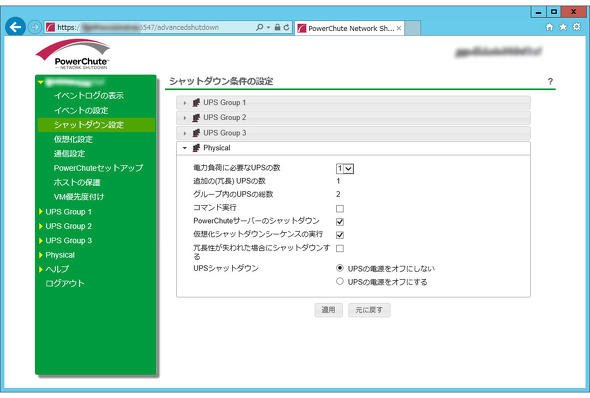Click the site favicon in the address bar
590x398 pixels.
tap(50, 27)
